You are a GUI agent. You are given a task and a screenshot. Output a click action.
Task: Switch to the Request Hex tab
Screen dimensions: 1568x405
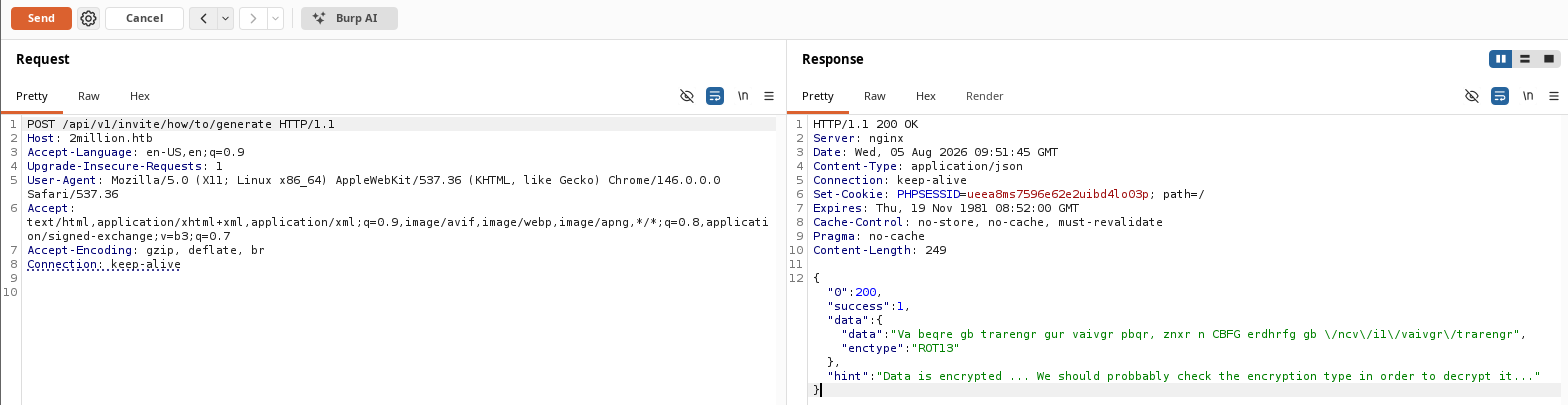(140, 96)
